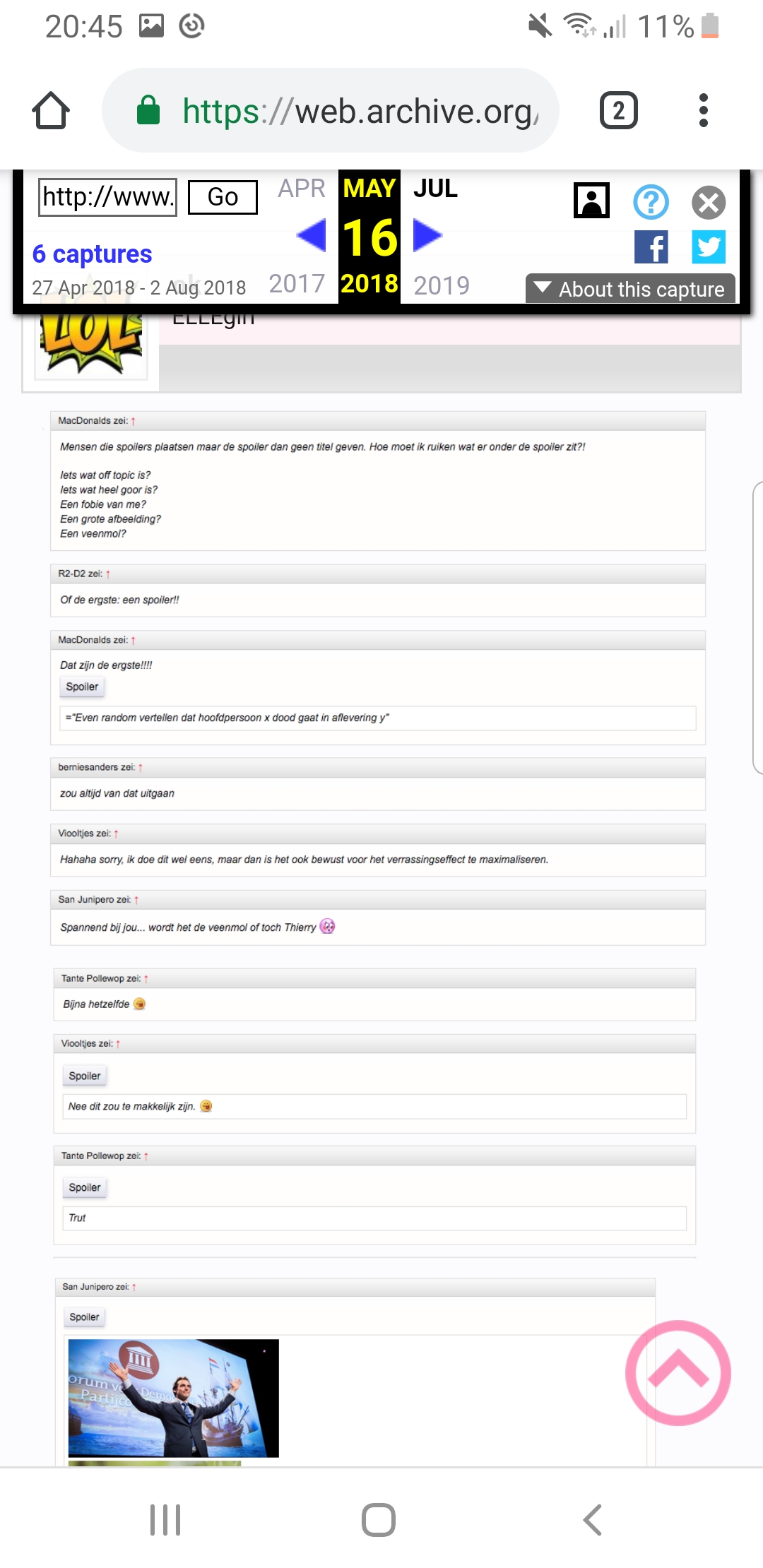Click the Wayback user account icon
Screen dimensions: 763x1568
tap(592, 201)
